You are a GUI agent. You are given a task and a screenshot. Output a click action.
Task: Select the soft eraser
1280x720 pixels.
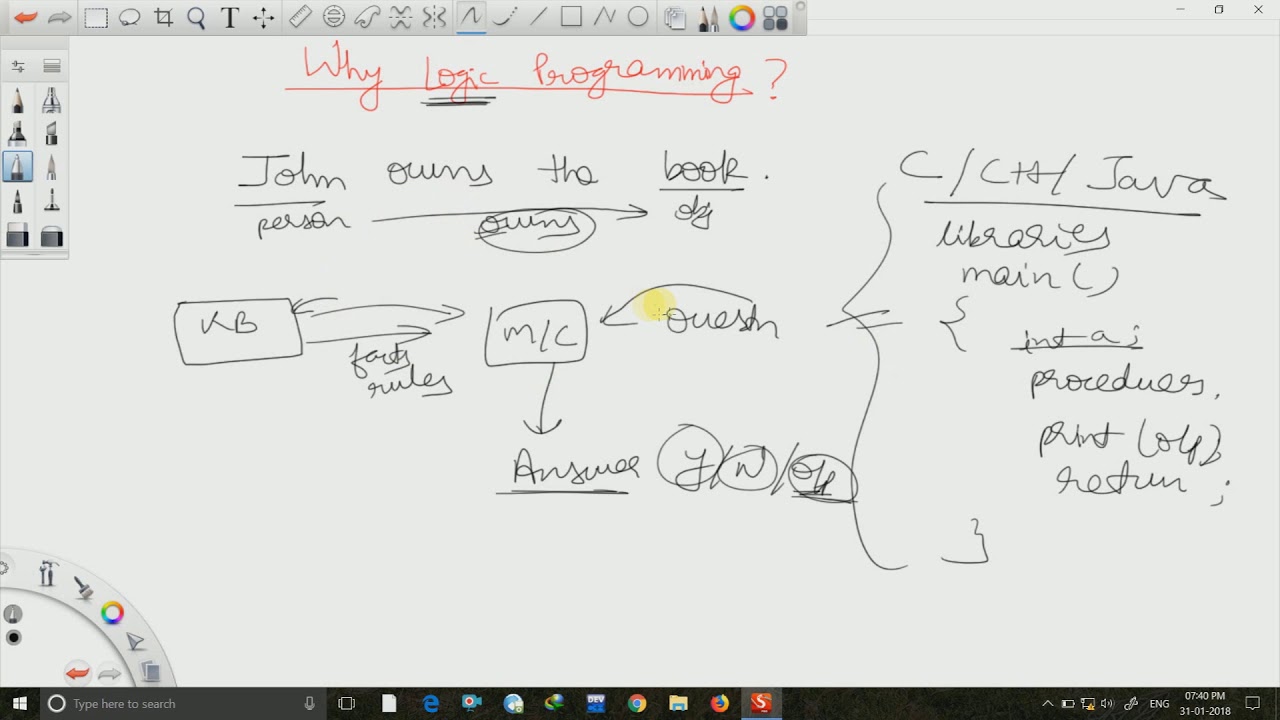(x=51, y=235)
